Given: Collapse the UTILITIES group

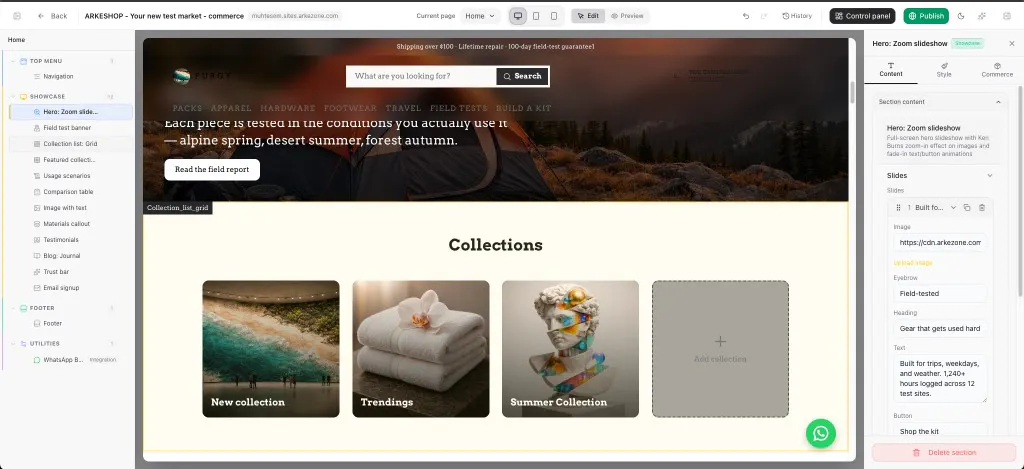Looking at the screenshot, I should coord(13,344).
